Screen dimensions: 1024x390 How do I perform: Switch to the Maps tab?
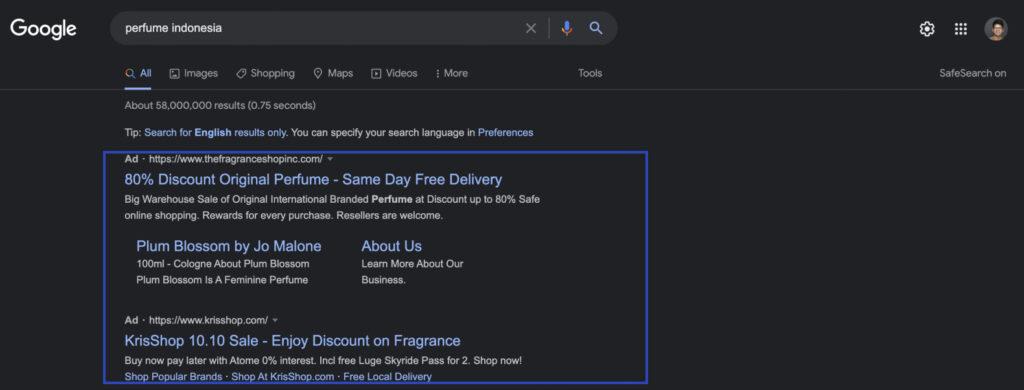point(333,74)
